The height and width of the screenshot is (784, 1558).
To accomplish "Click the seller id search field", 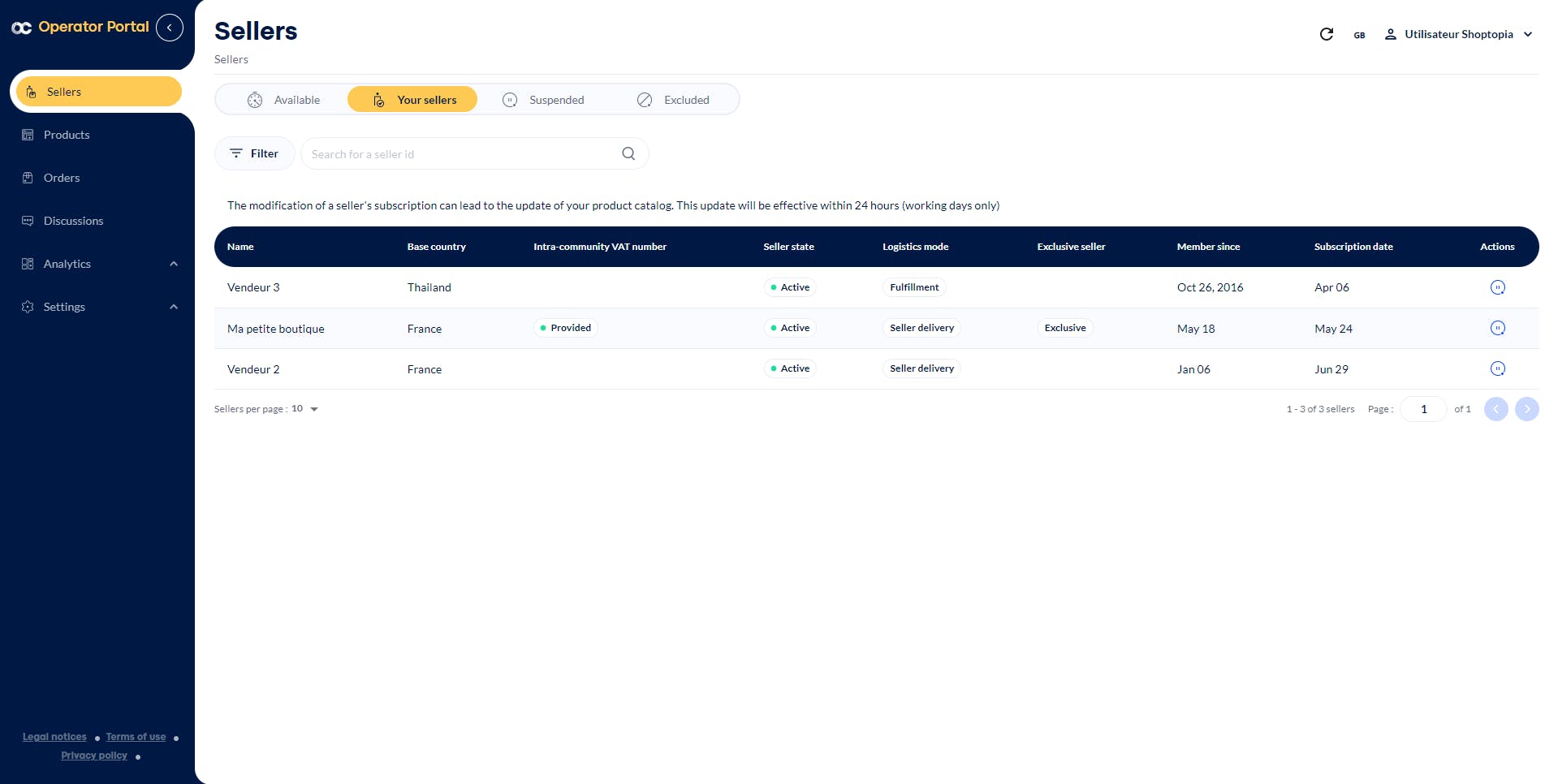I will tap(463, 153).
